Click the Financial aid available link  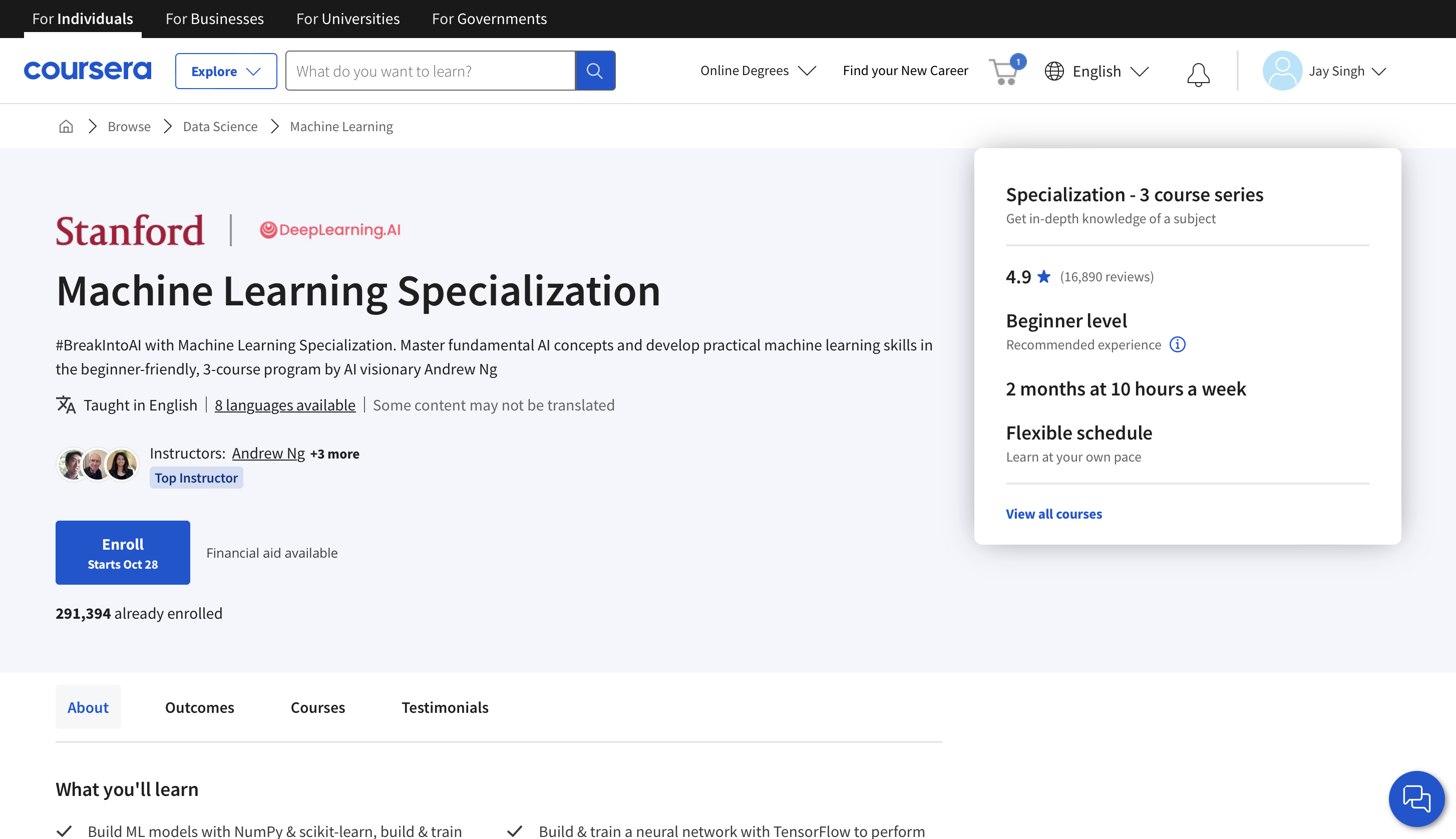(x=272, y=552)
